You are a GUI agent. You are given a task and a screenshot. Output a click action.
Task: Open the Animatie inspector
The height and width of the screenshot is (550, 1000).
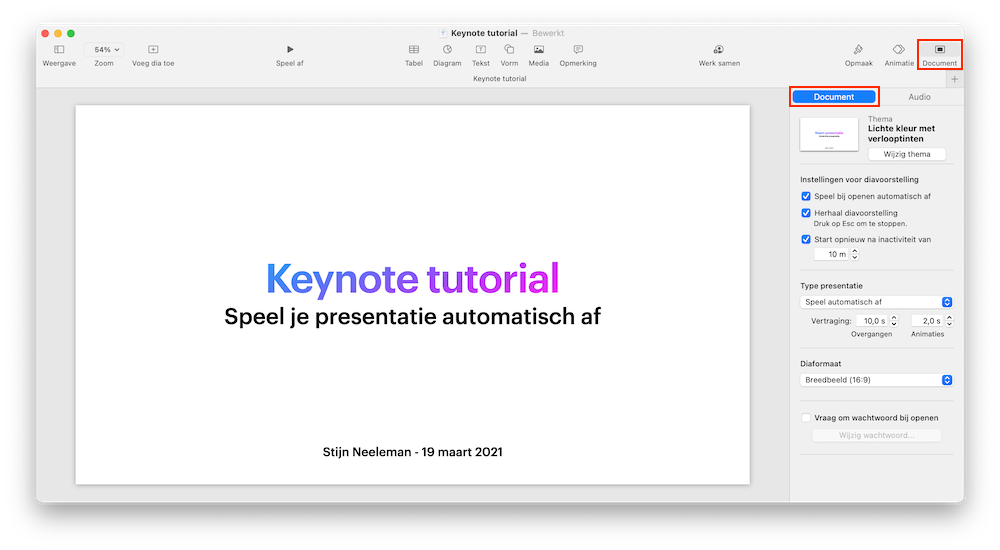coord(899,50)
